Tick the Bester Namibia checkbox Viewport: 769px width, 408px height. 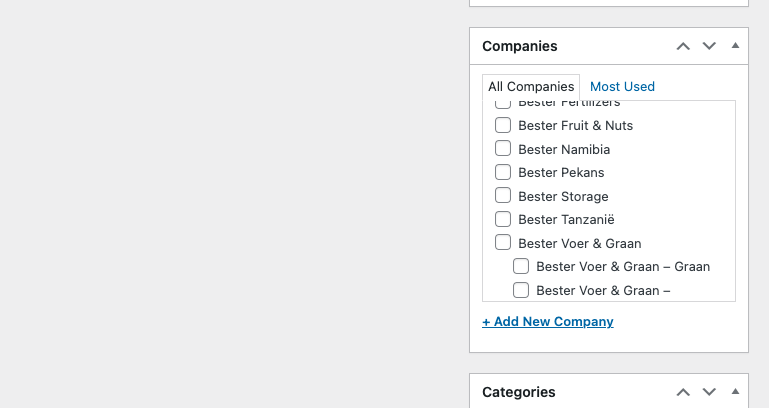pos(503,149)
